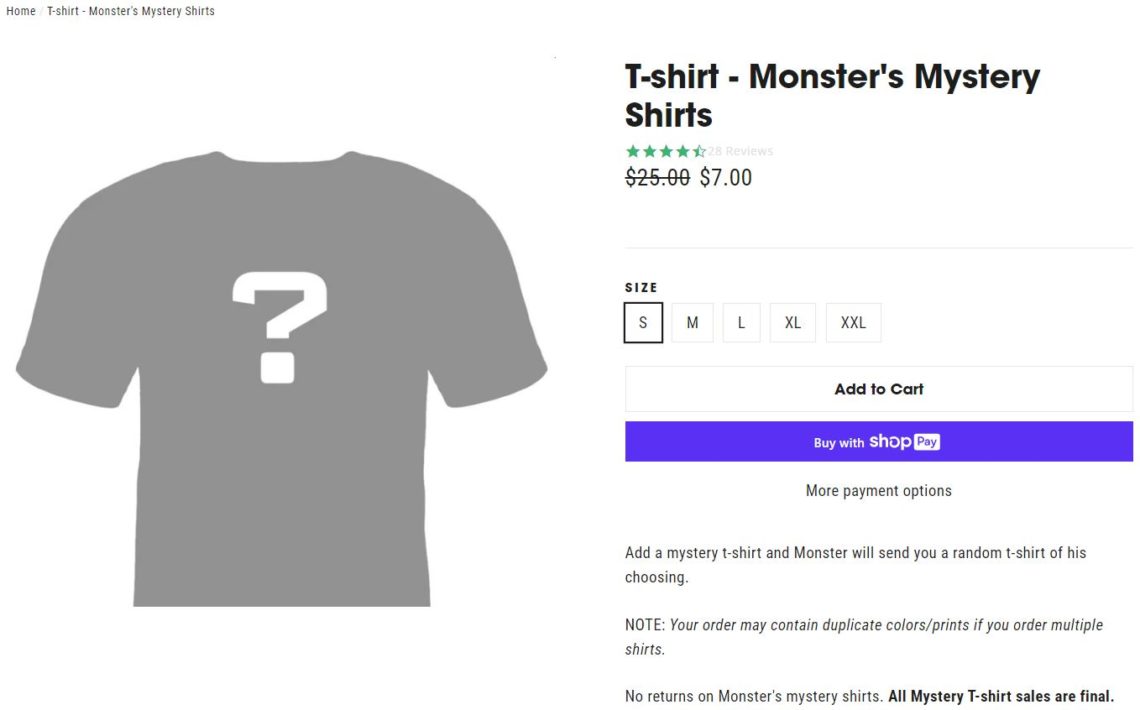Image resolution: width=1140 pixels, height=710 pixels.
Task: Select the XL size button
Action: (792, 323)
